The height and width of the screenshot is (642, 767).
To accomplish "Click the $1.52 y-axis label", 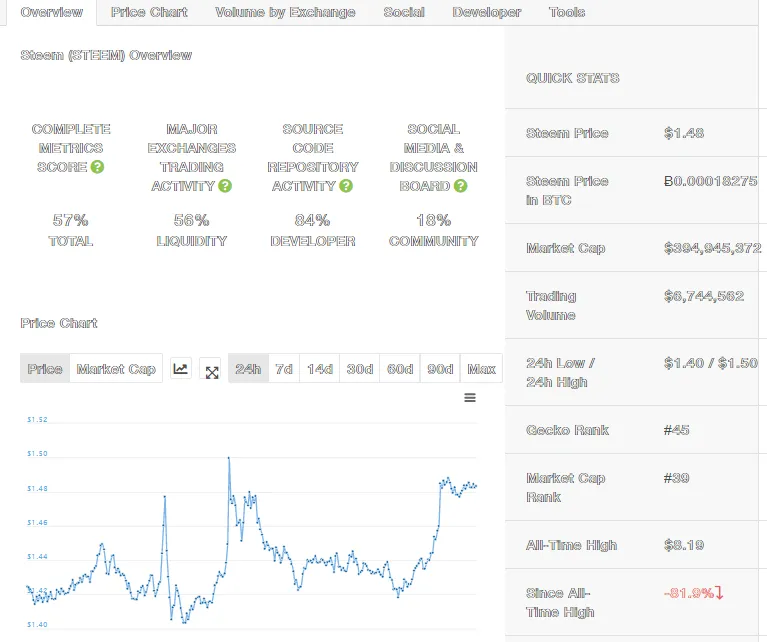I will (37, 419).
